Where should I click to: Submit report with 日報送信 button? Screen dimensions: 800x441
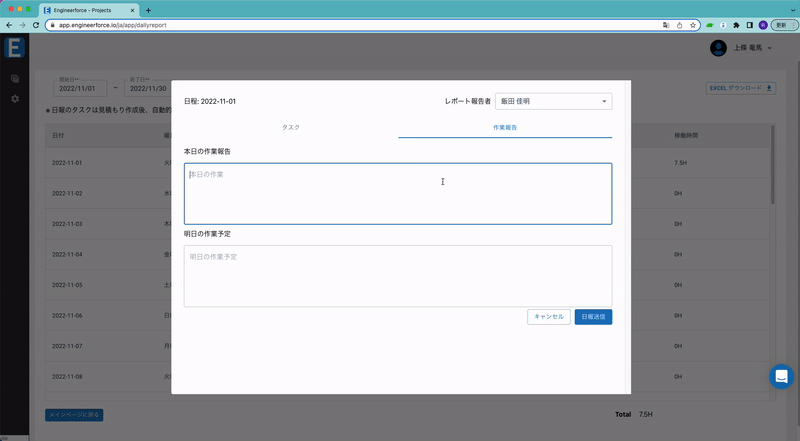point(593,316)
